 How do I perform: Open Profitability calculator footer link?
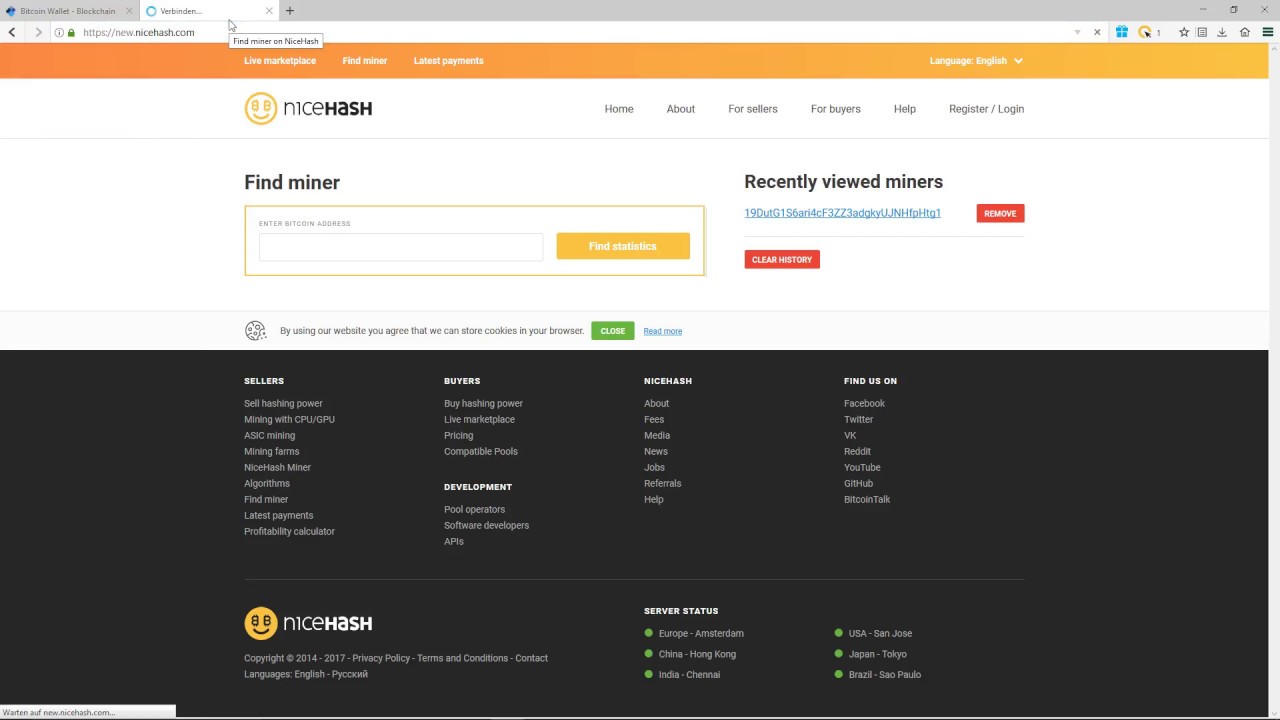(x=289, y=532)
